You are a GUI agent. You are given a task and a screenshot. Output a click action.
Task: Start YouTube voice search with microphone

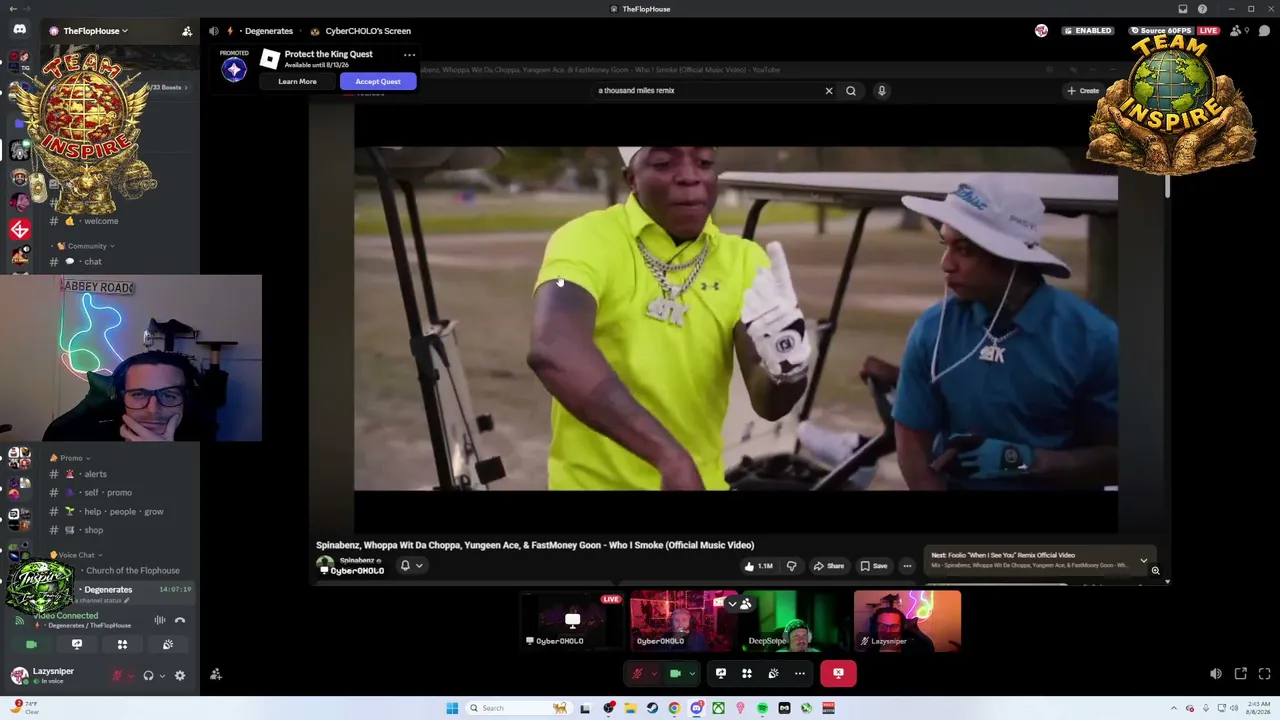click(882, 91)
